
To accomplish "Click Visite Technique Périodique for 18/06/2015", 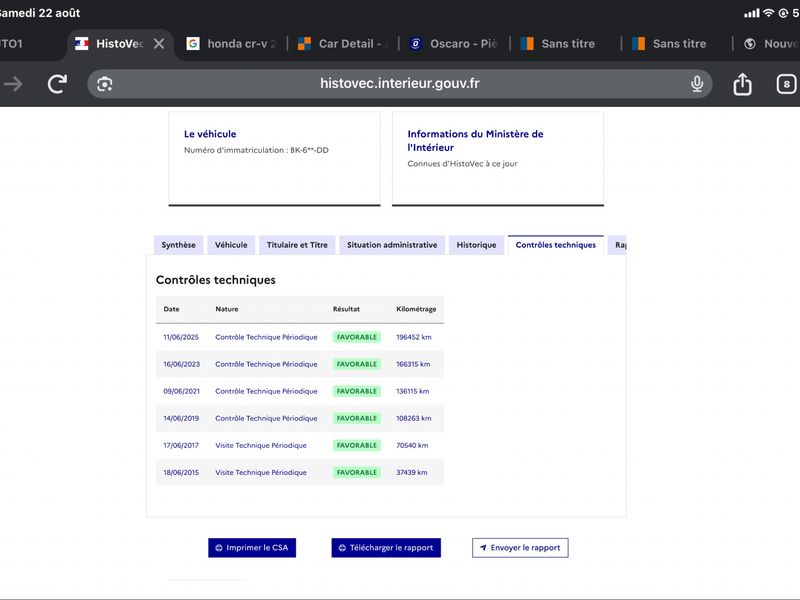I will point(261,472).
